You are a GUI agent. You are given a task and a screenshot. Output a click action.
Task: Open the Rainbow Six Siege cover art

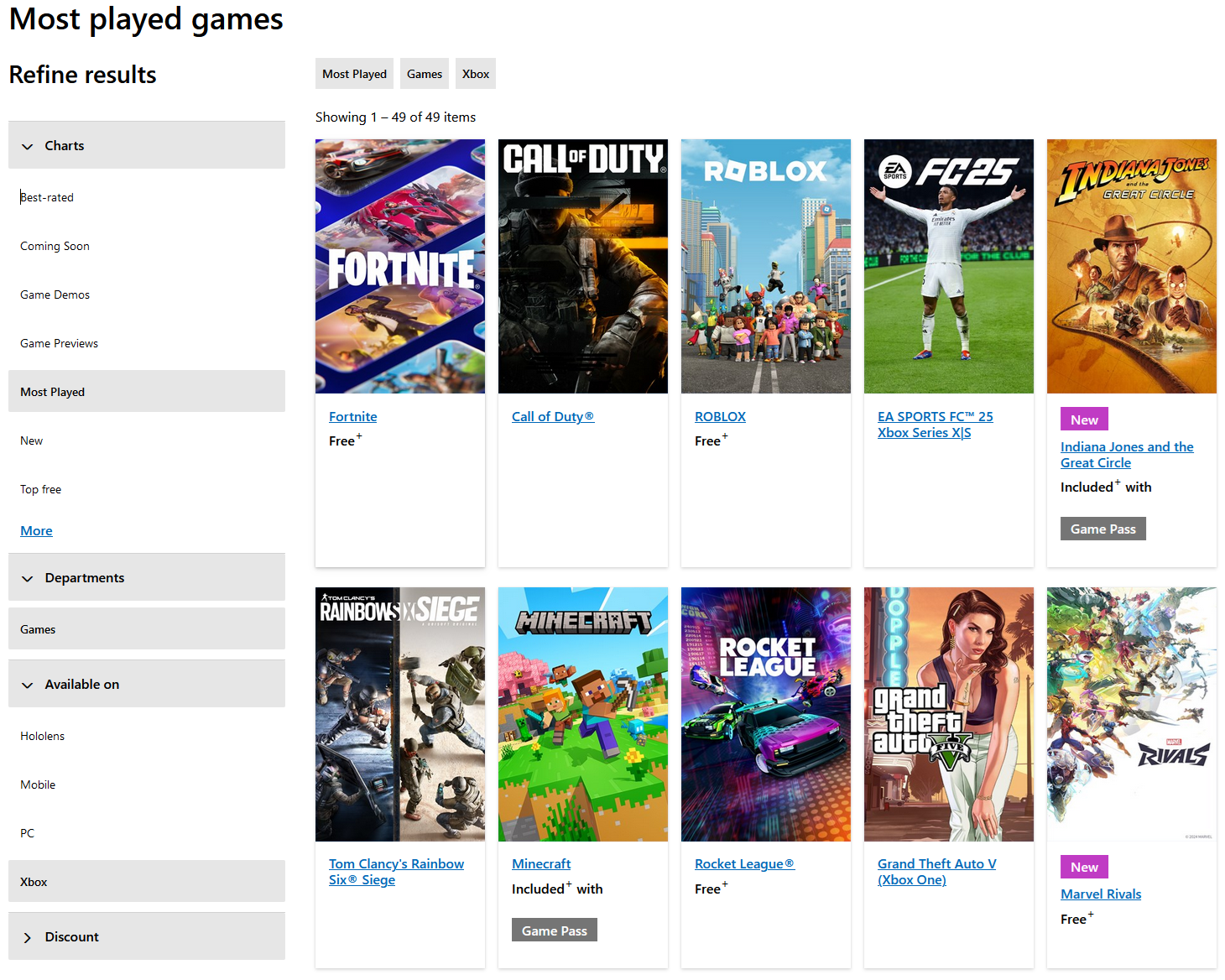[x=400, y=714]
